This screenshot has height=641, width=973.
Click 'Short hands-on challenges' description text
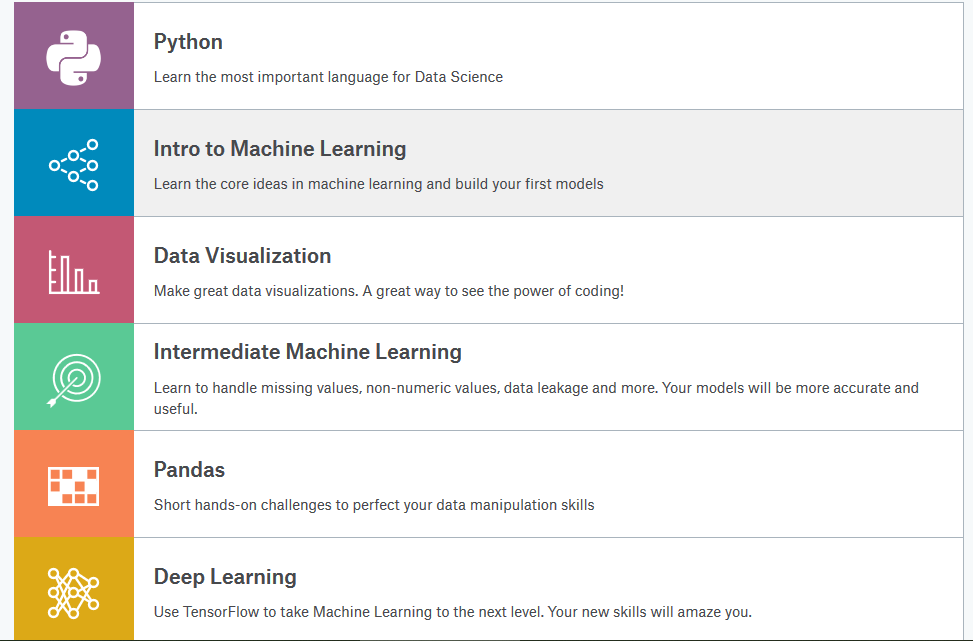(x=374, y=505)
